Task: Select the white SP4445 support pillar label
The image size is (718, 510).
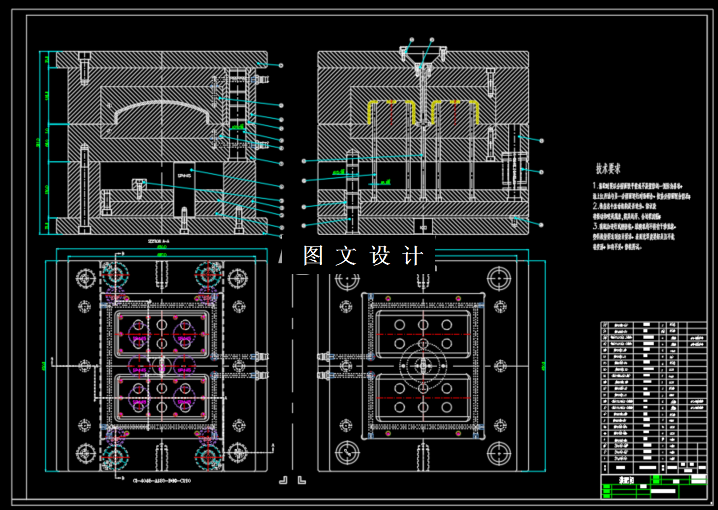Action: tap(184, 175)
